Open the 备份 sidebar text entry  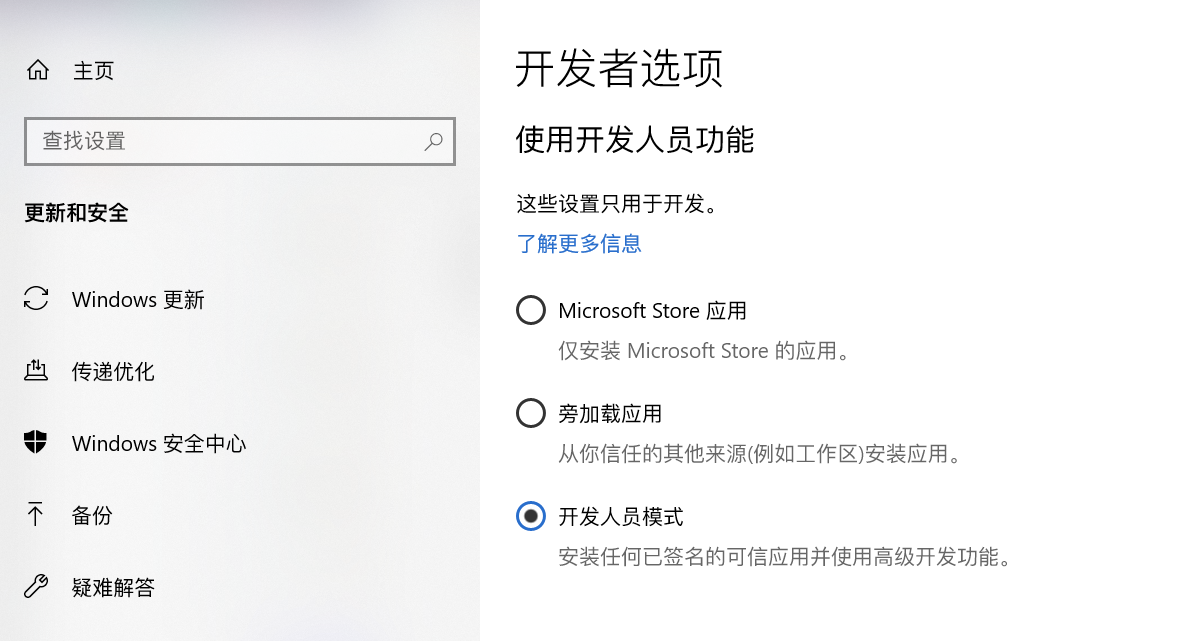tap(92, 516)
